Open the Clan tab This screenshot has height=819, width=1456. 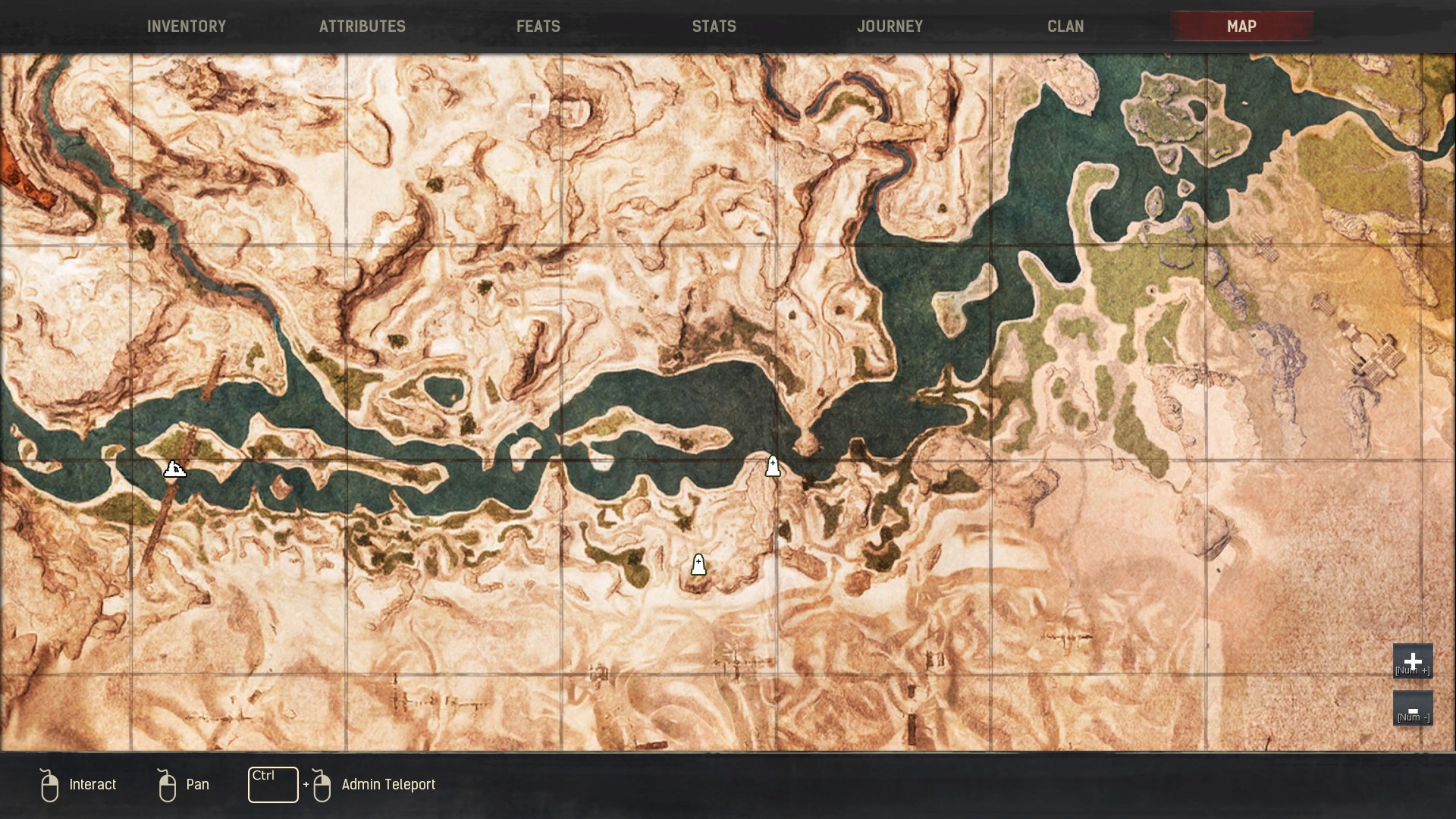(x=1065, y=27)
